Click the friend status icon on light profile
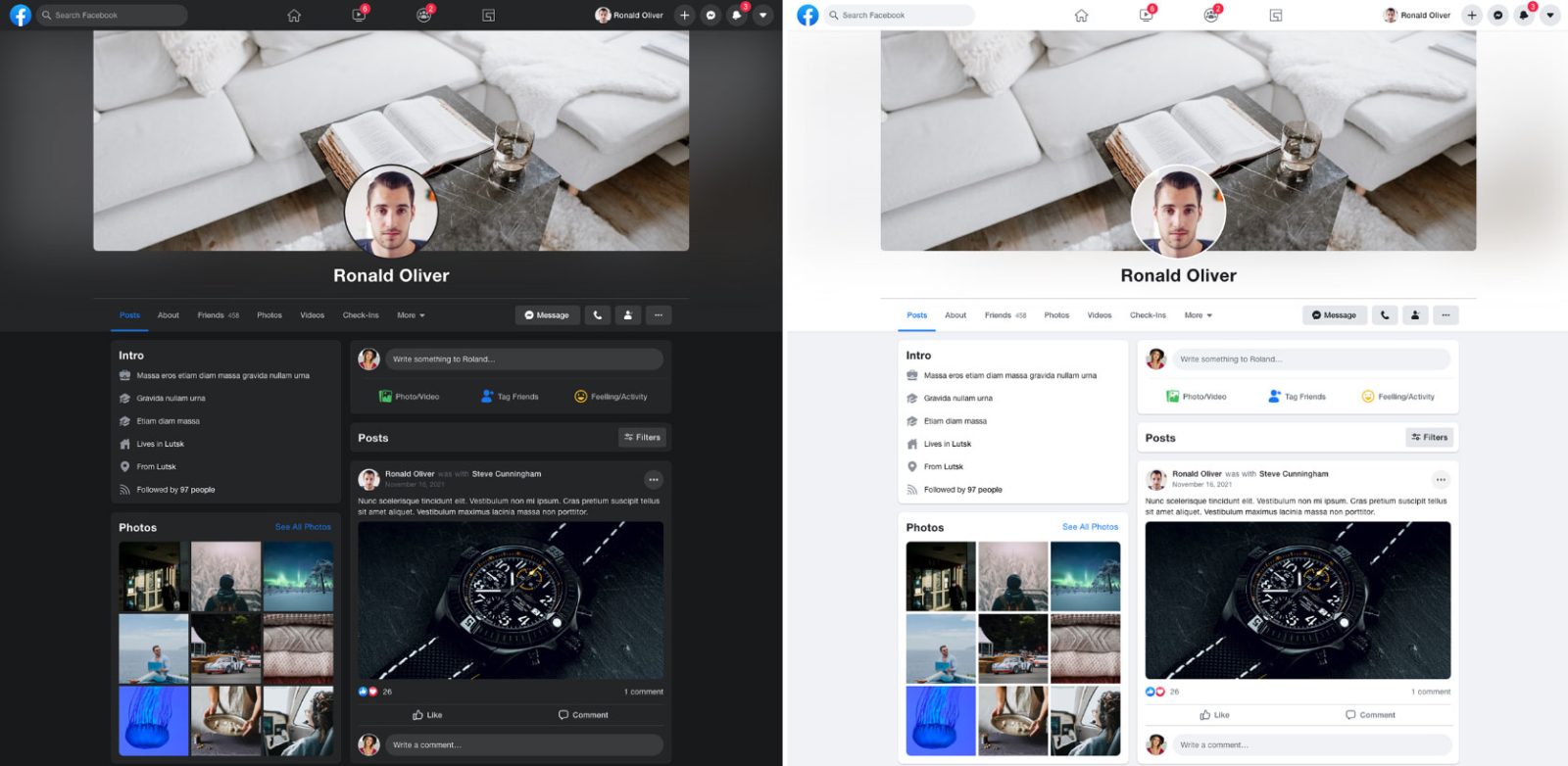The image size is (1568, 766). pyautogui.click(x=1415, y=315)
